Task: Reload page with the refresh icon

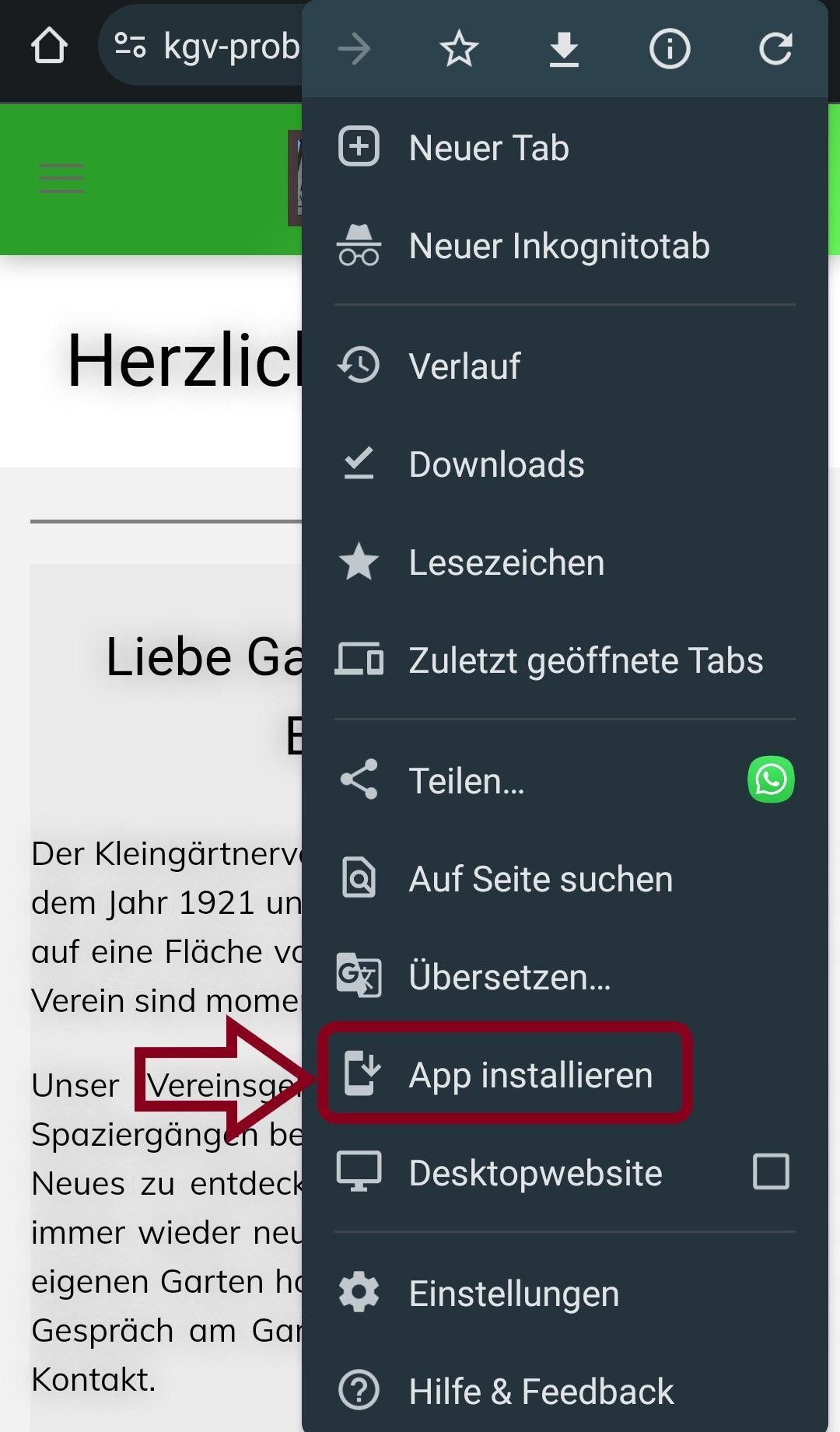Action: [775, 49]
